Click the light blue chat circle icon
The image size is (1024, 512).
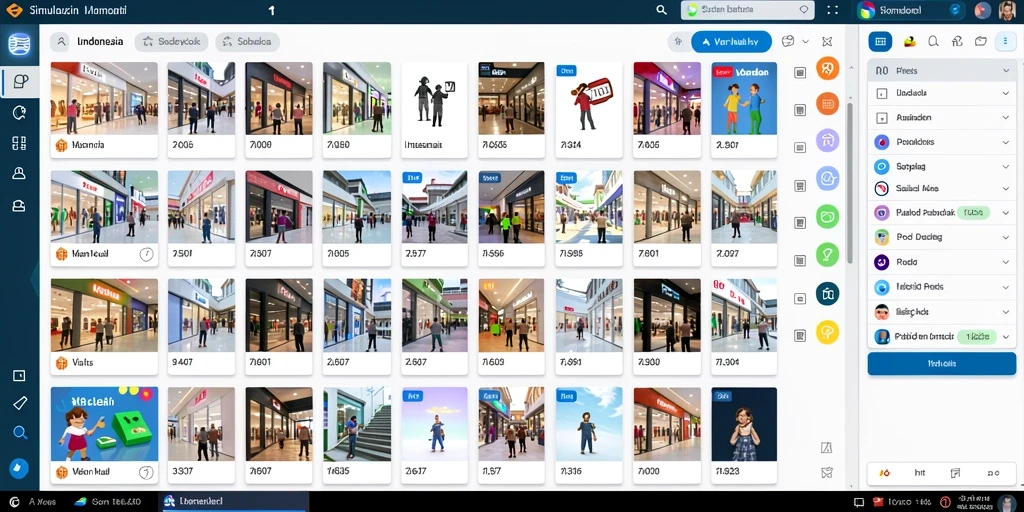point(827,178)
